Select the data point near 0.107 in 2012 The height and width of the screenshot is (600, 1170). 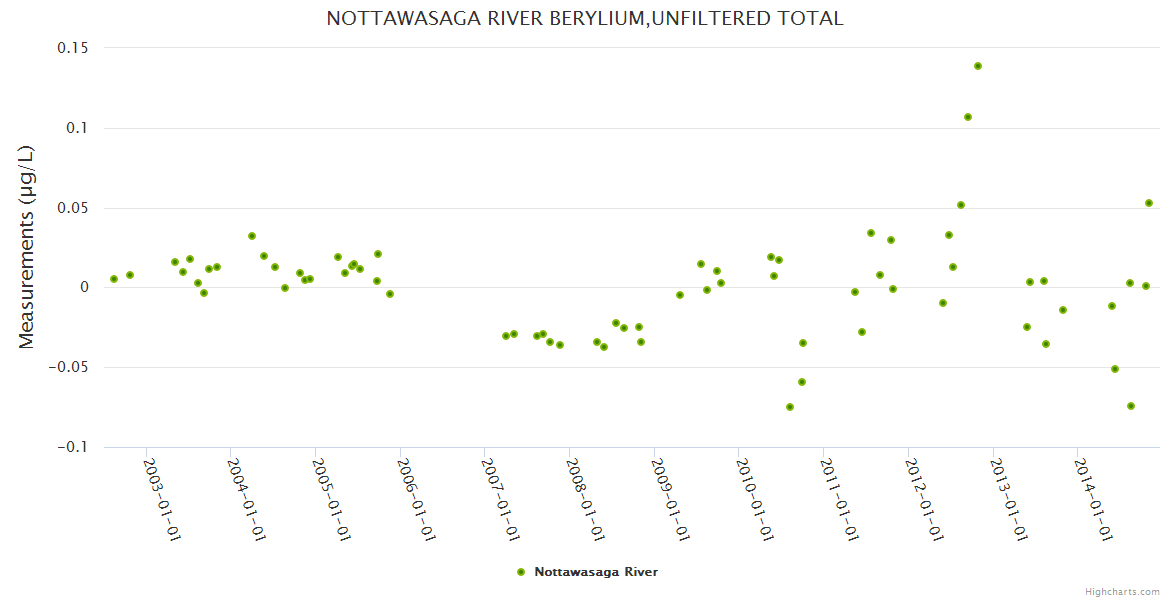(x=968, y=117)
